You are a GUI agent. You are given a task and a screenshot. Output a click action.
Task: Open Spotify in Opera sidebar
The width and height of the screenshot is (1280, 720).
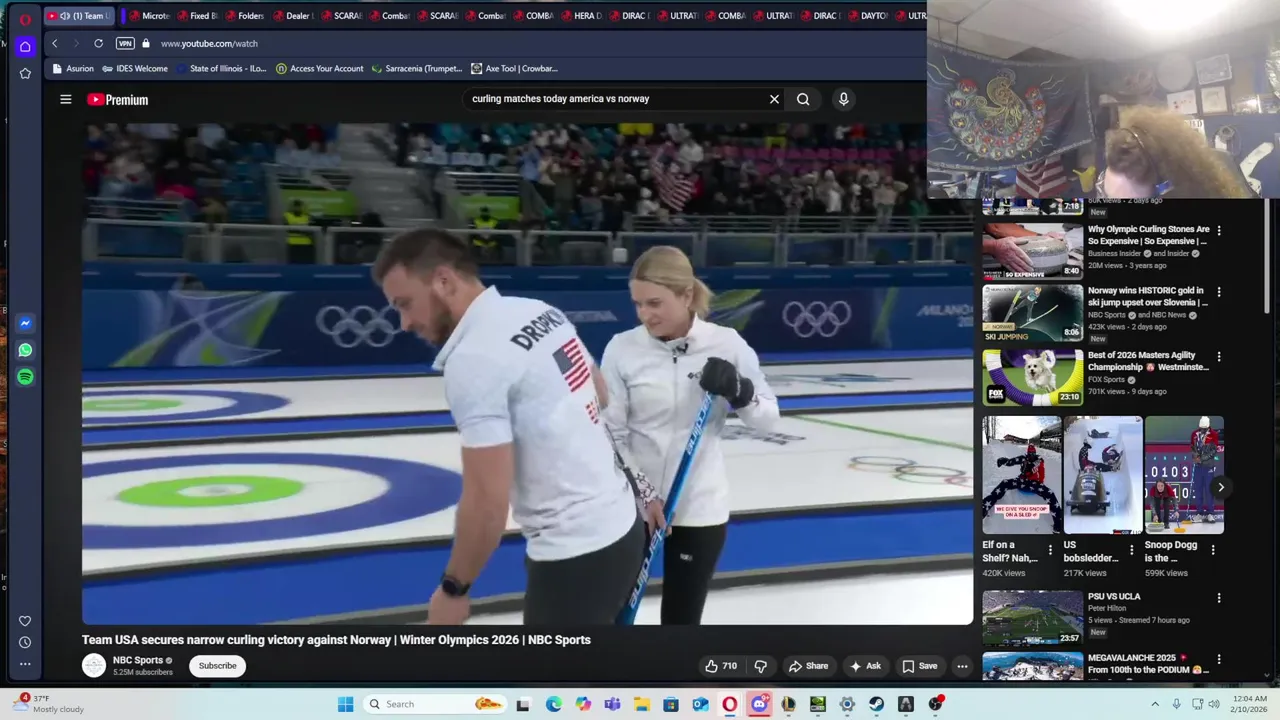tap(25, 377)
